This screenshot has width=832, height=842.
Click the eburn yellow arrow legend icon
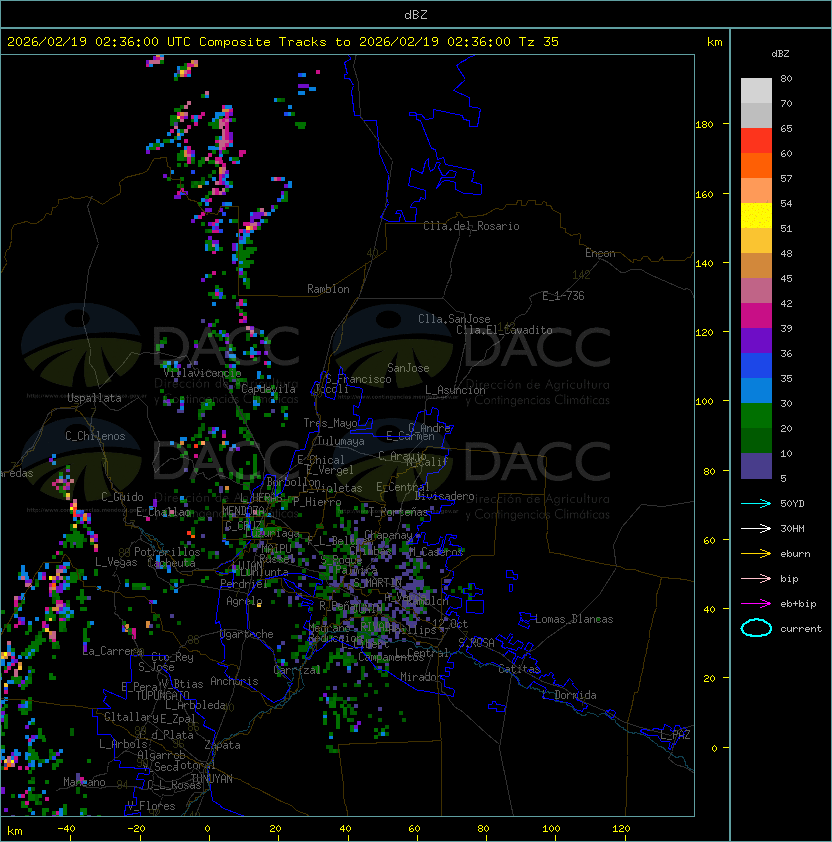(756, 553)
